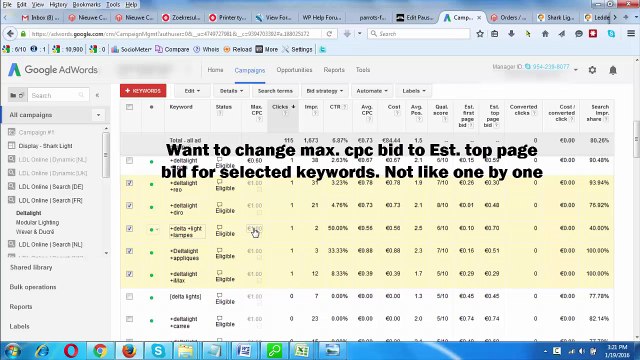
Task: Click the page vertical scrollbar
Action: tap(636, 139)
